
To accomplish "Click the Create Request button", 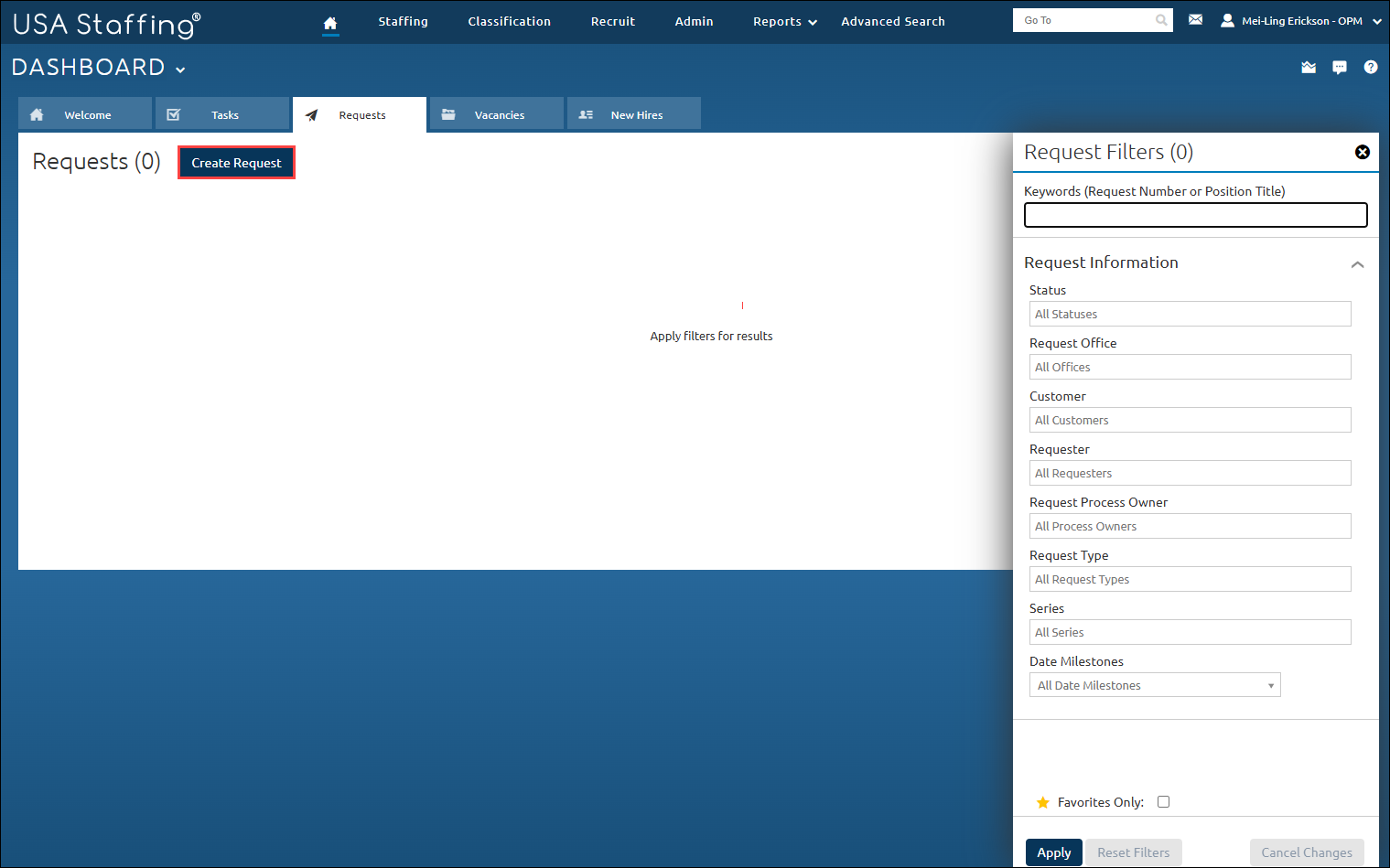I will coord(236,162).
